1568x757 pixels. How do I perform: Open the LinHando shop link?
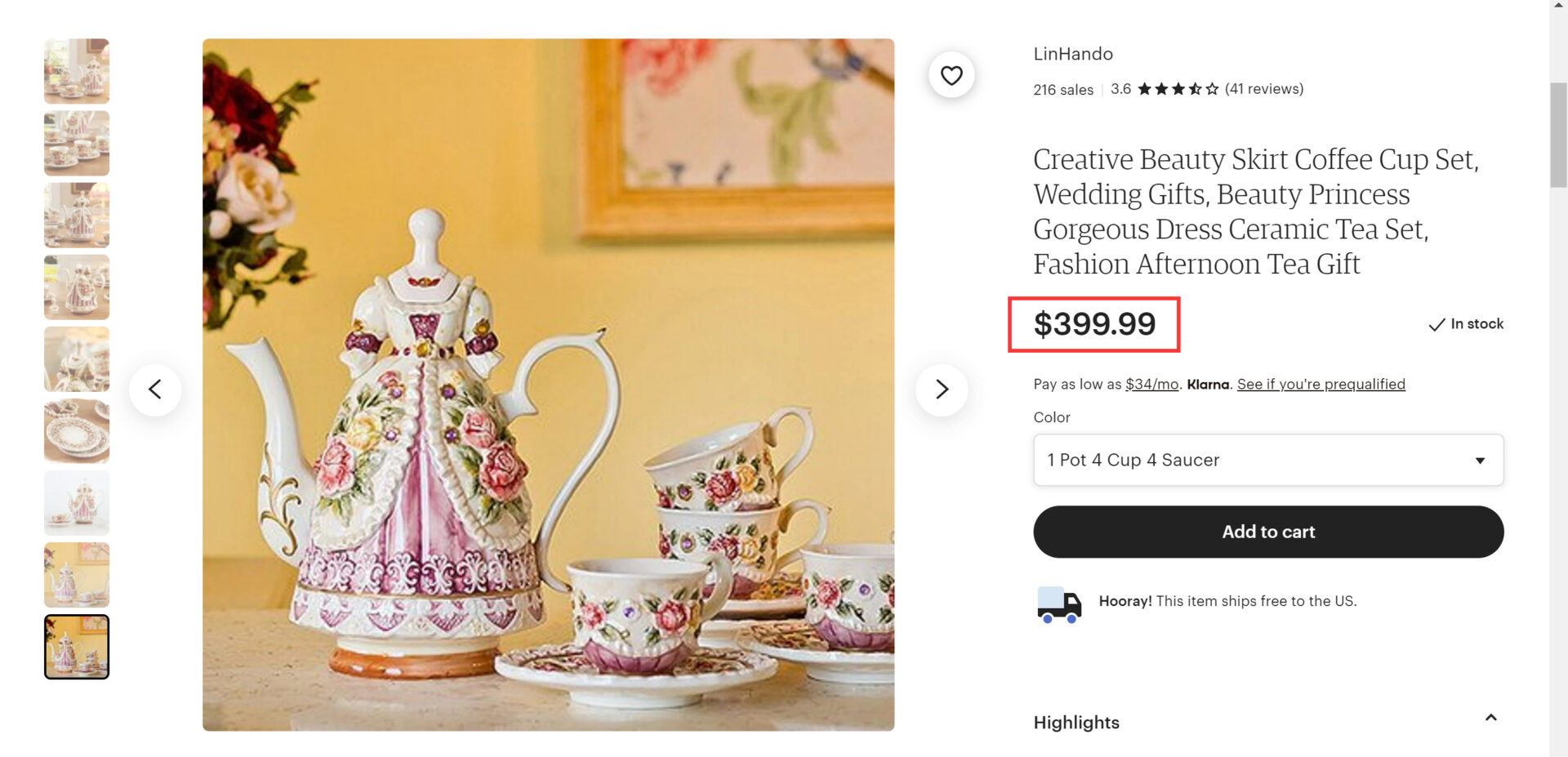tap(1072, 54)
